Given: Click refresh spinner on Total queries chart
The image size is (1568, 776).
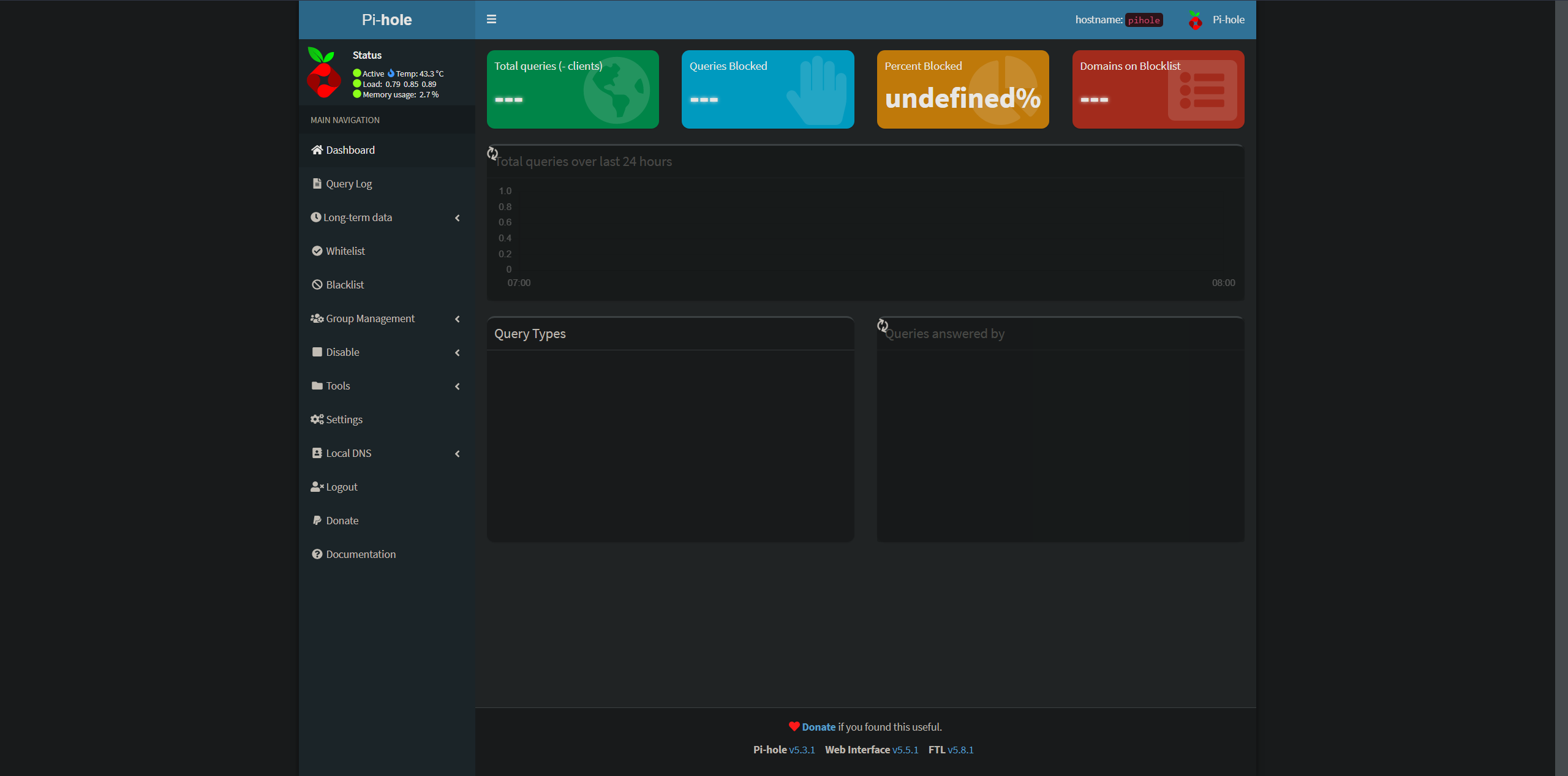Looking at the screenshot, I should click(492, 153).
